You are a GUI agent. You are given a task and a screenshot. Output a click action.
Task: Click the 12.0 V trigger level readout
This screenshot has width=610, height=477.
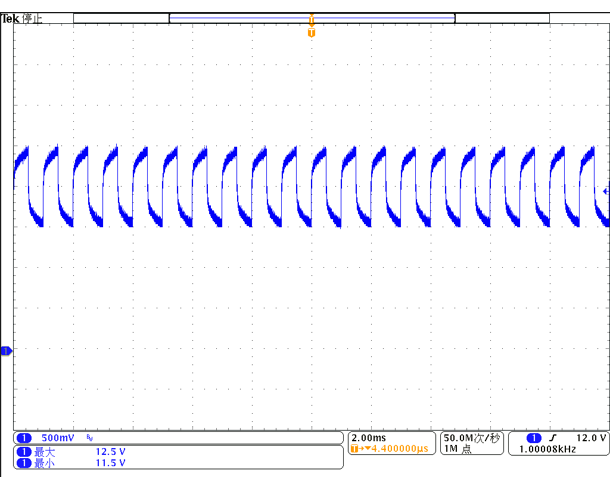pyautogui.click(x=591, y=438)
